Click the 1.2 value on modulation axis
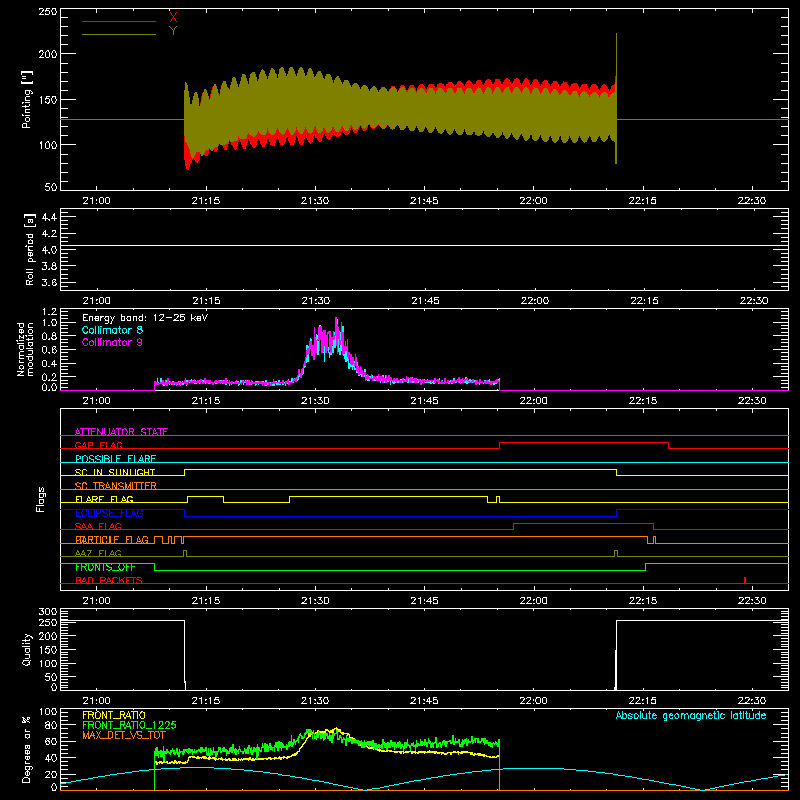 [x=49, y=312]
